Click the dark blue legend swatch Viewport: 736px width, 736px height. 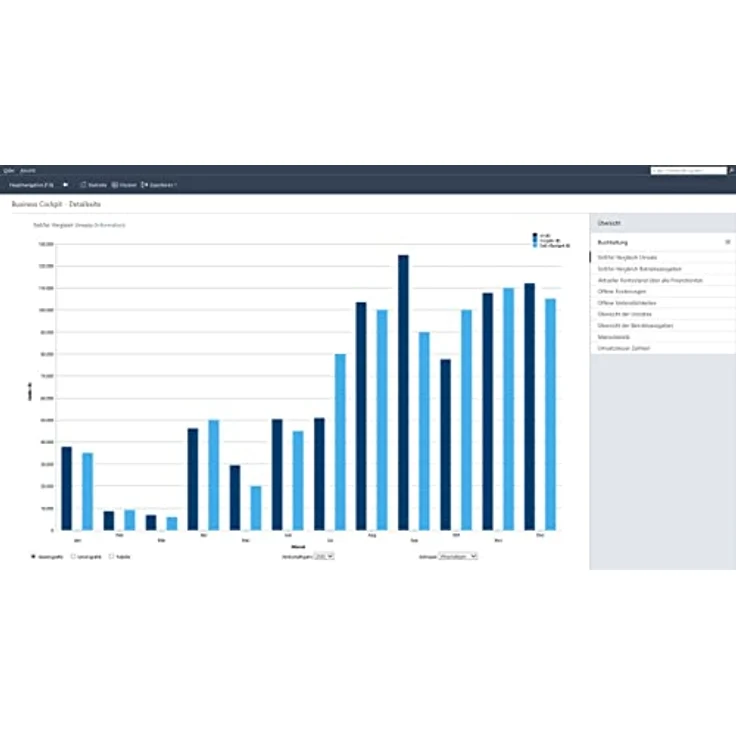coord(535,235)
